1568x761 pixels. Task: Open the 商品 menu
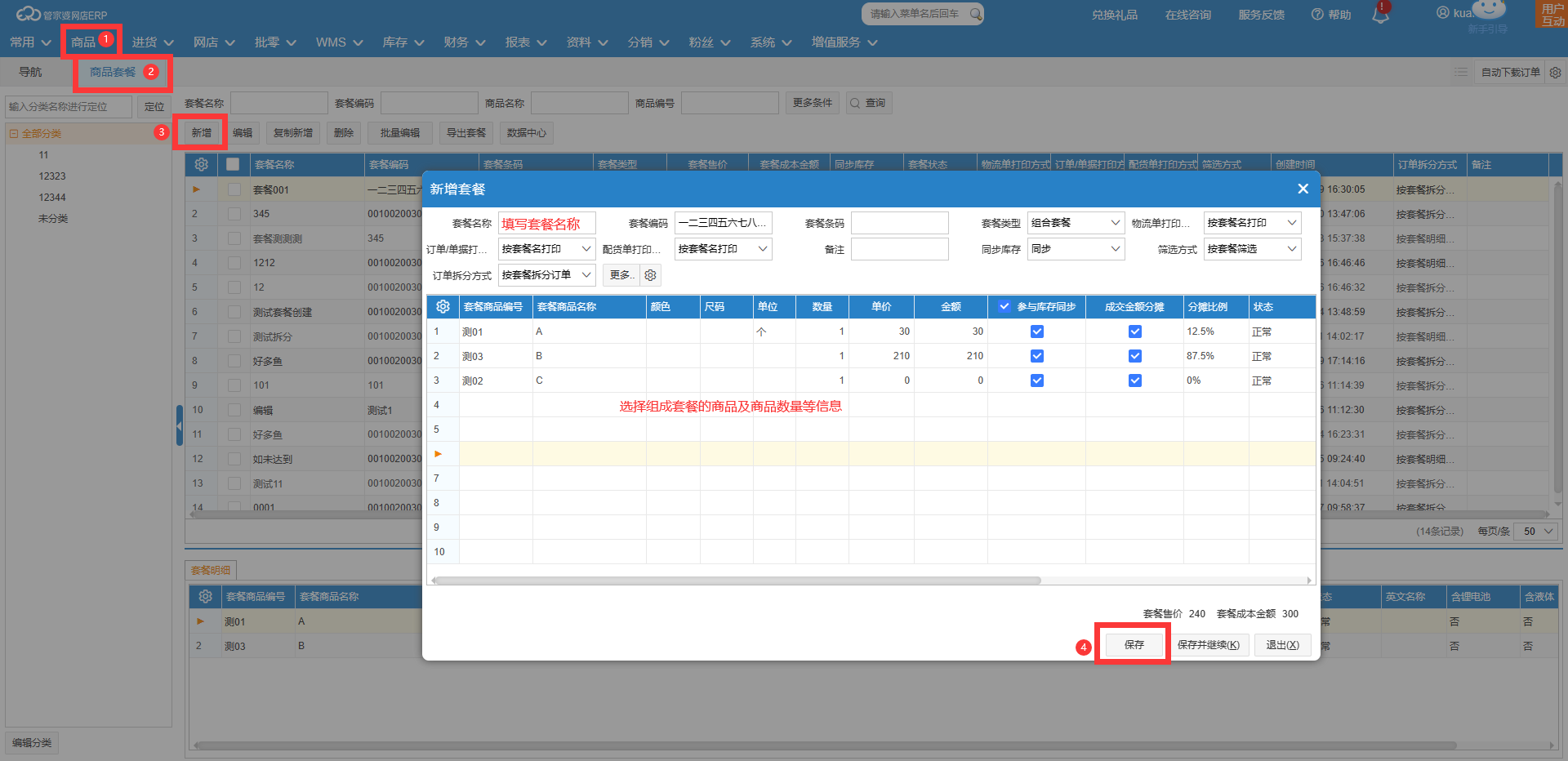pos(83,42)
